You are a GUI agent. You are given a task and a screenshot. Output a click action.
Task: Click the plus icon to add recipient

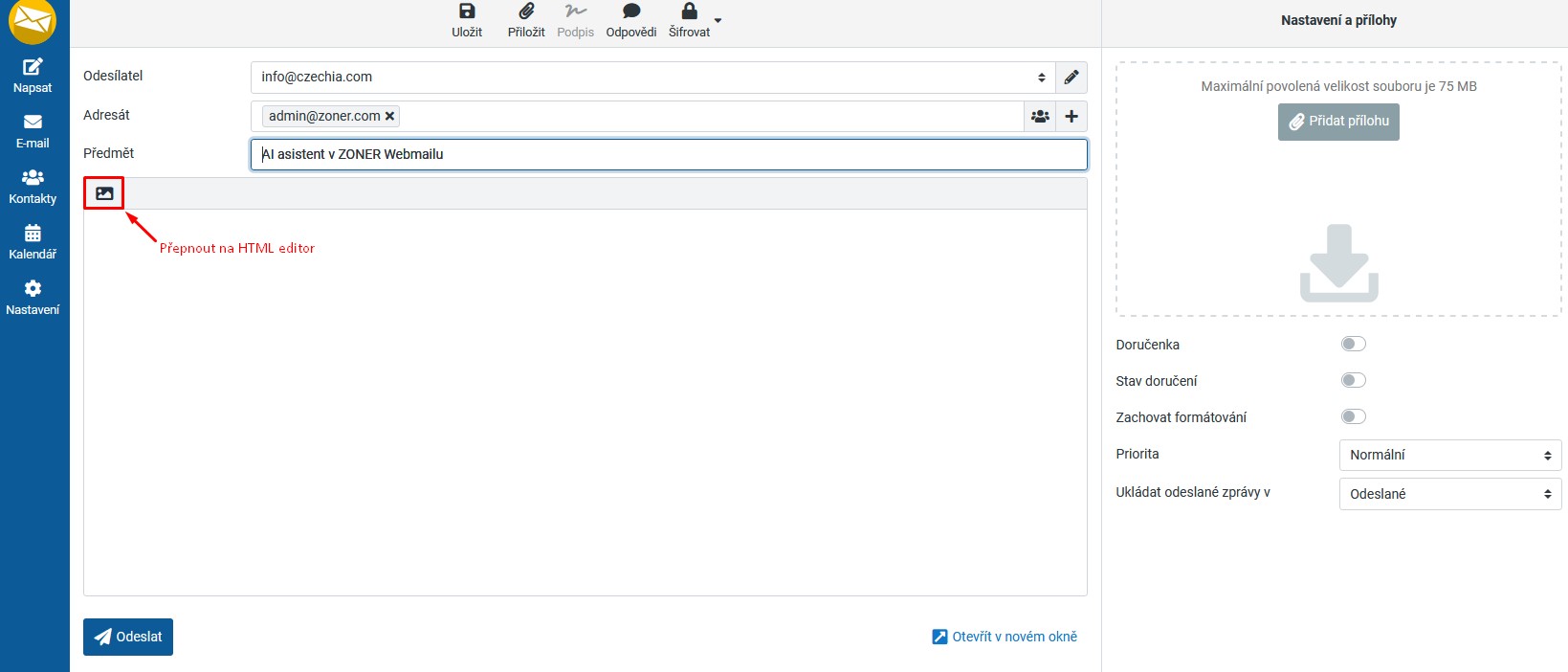[1071, 117]
